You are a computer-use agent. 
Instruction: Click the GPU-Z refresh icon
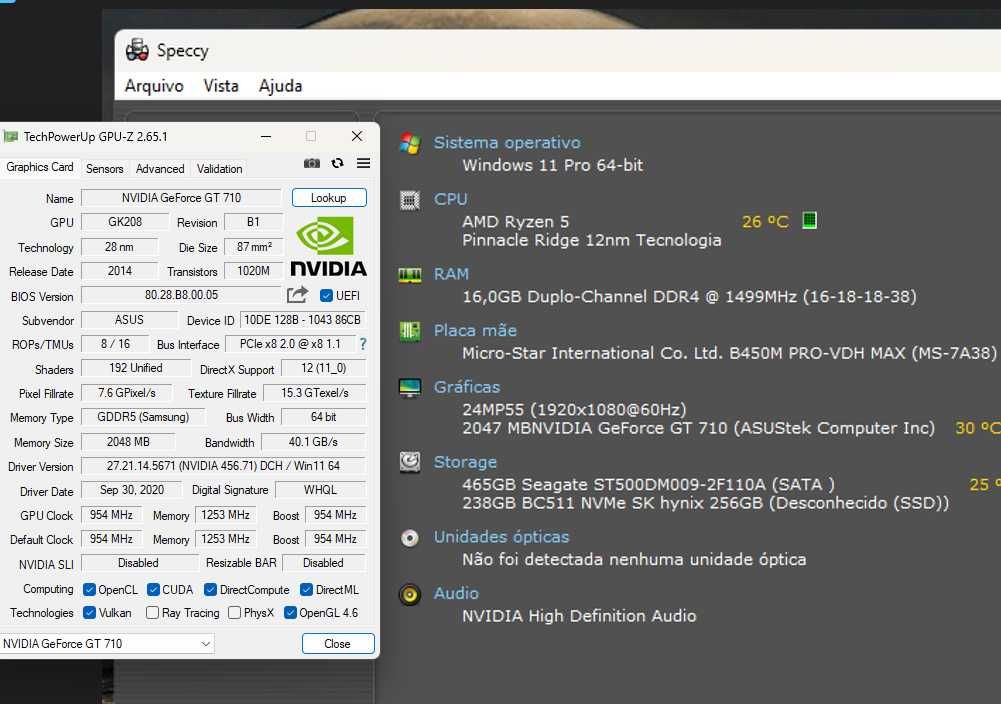(338, 163)
